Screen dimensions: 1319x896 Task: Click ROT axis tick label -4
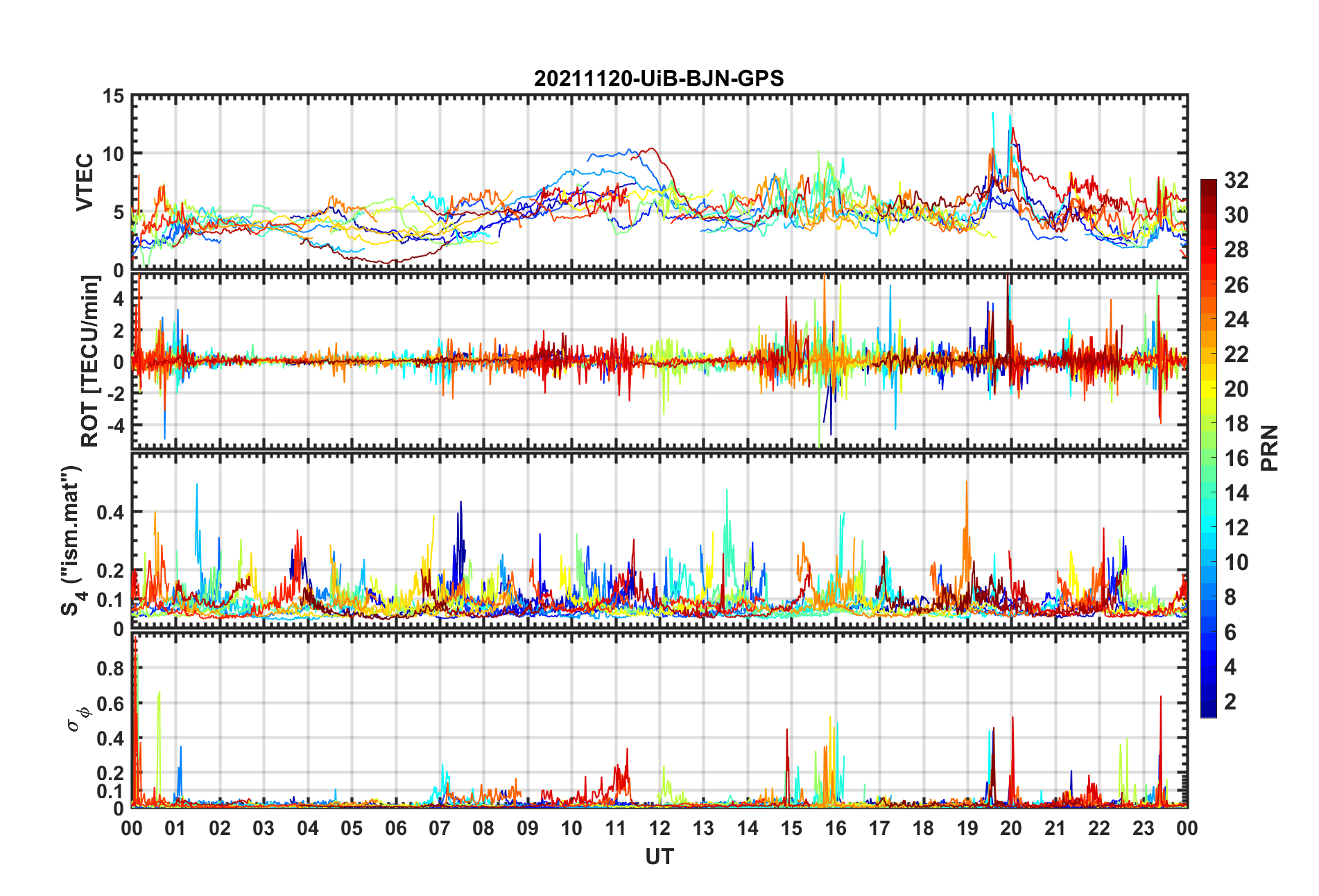tap(117, 424)
